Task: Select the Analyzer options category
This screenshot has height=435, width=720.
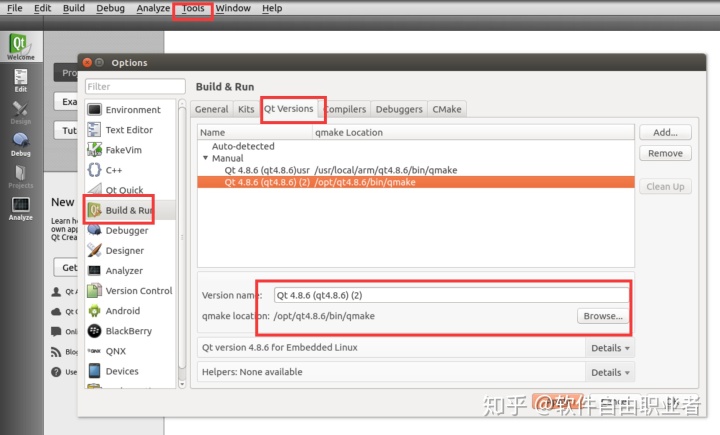Action: coord(130,271)
